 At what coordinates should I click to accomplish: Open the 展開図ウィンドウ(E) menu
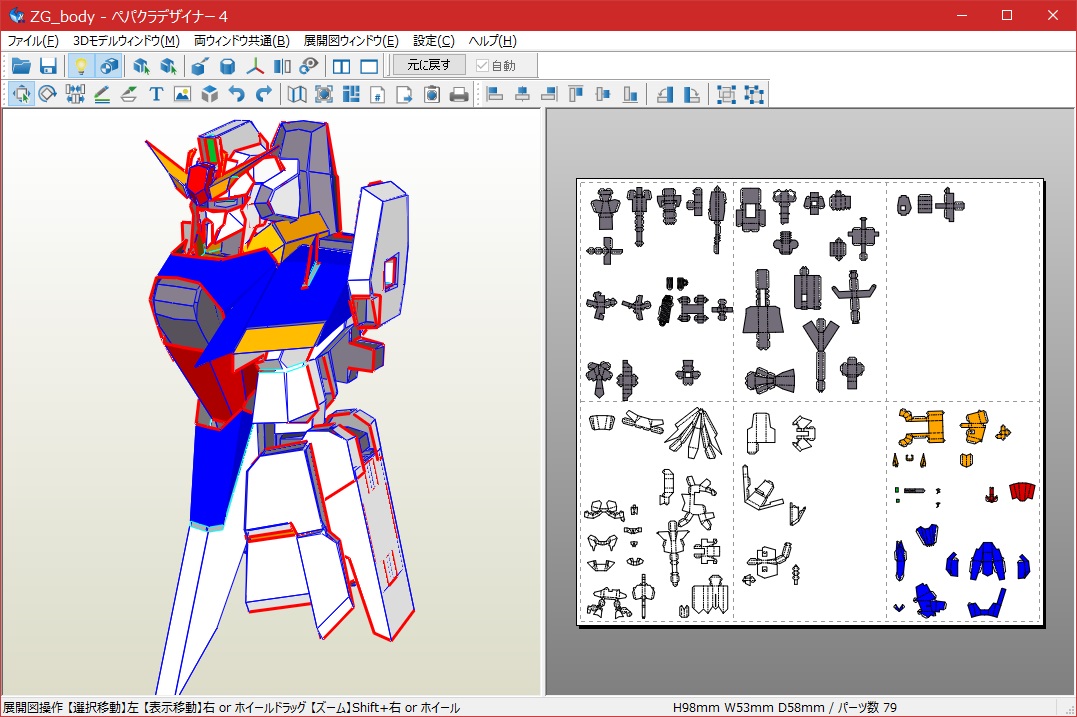click(x=351, y=41)
